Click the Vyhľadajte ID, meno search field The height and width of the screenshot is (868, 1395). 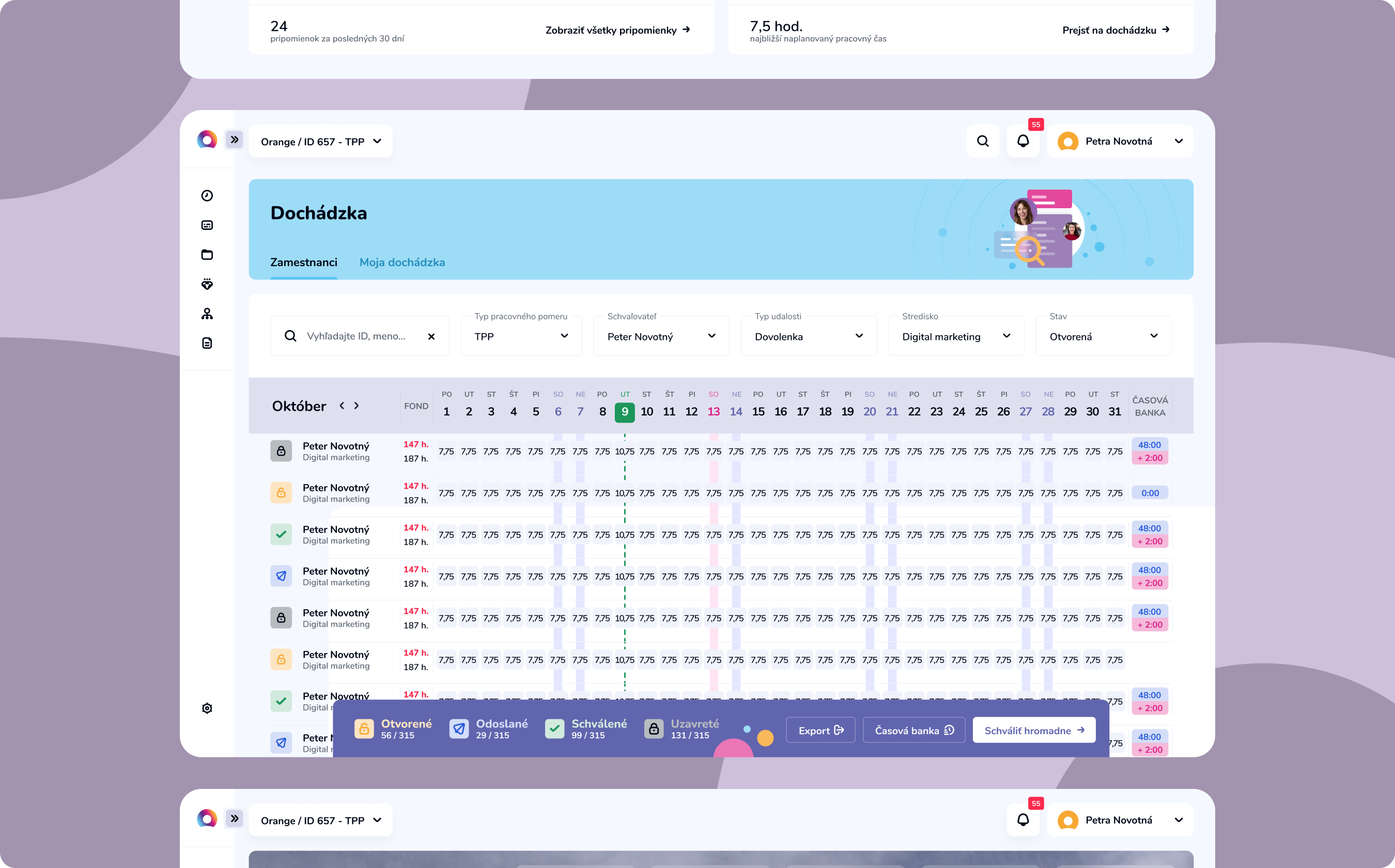tap(356, 336)
